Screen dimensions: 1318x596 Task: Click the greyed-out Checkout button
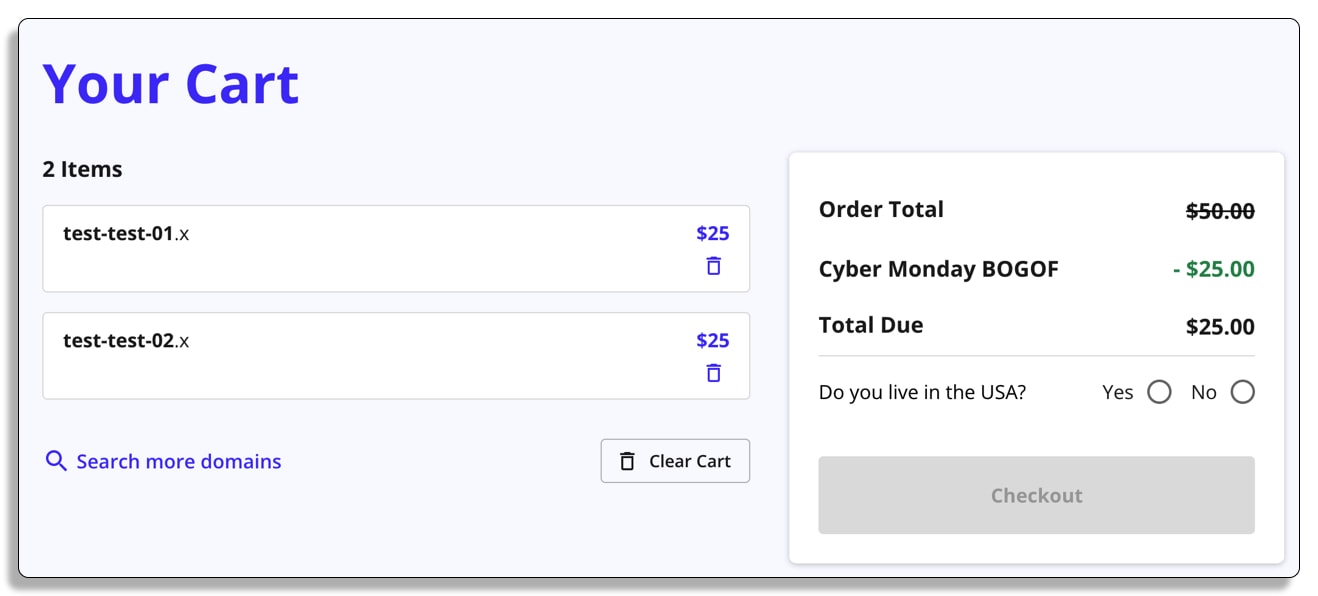coord(1036,495)
